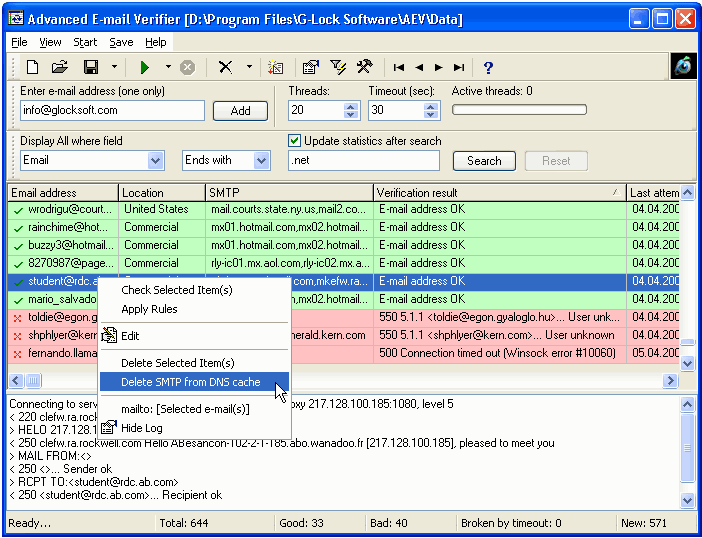
Task: Open the Start menu in menu bar
Action: pyautogui.click(x=85, y=43)
